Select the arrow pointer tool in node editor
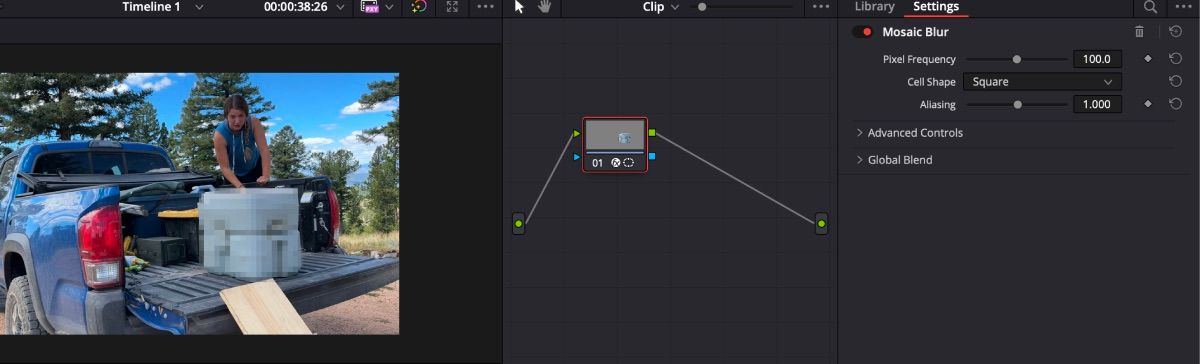1200x364 pixels. click(519, 7)
